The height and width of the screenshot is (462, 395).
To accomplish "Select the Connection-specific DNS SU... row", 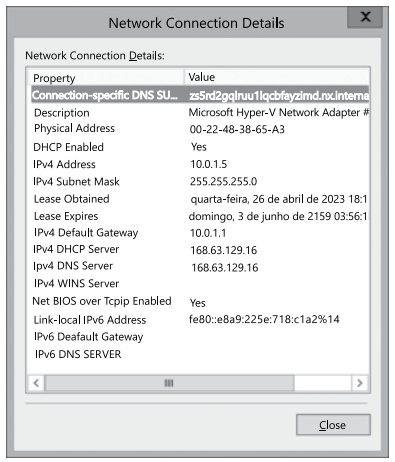I will point(200,95).
